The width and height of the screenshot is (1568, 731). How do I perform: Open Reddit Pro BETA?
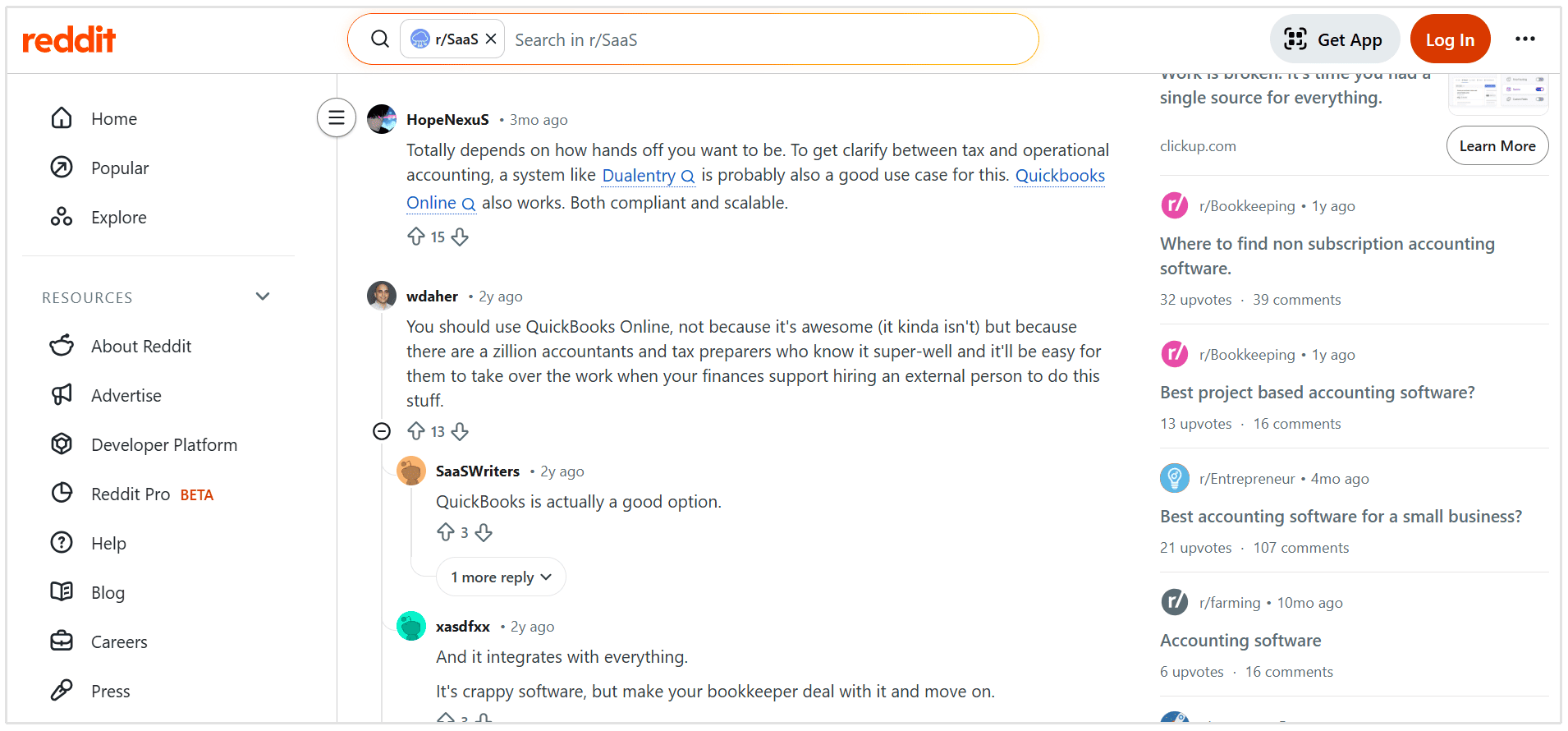click(131, 494)
